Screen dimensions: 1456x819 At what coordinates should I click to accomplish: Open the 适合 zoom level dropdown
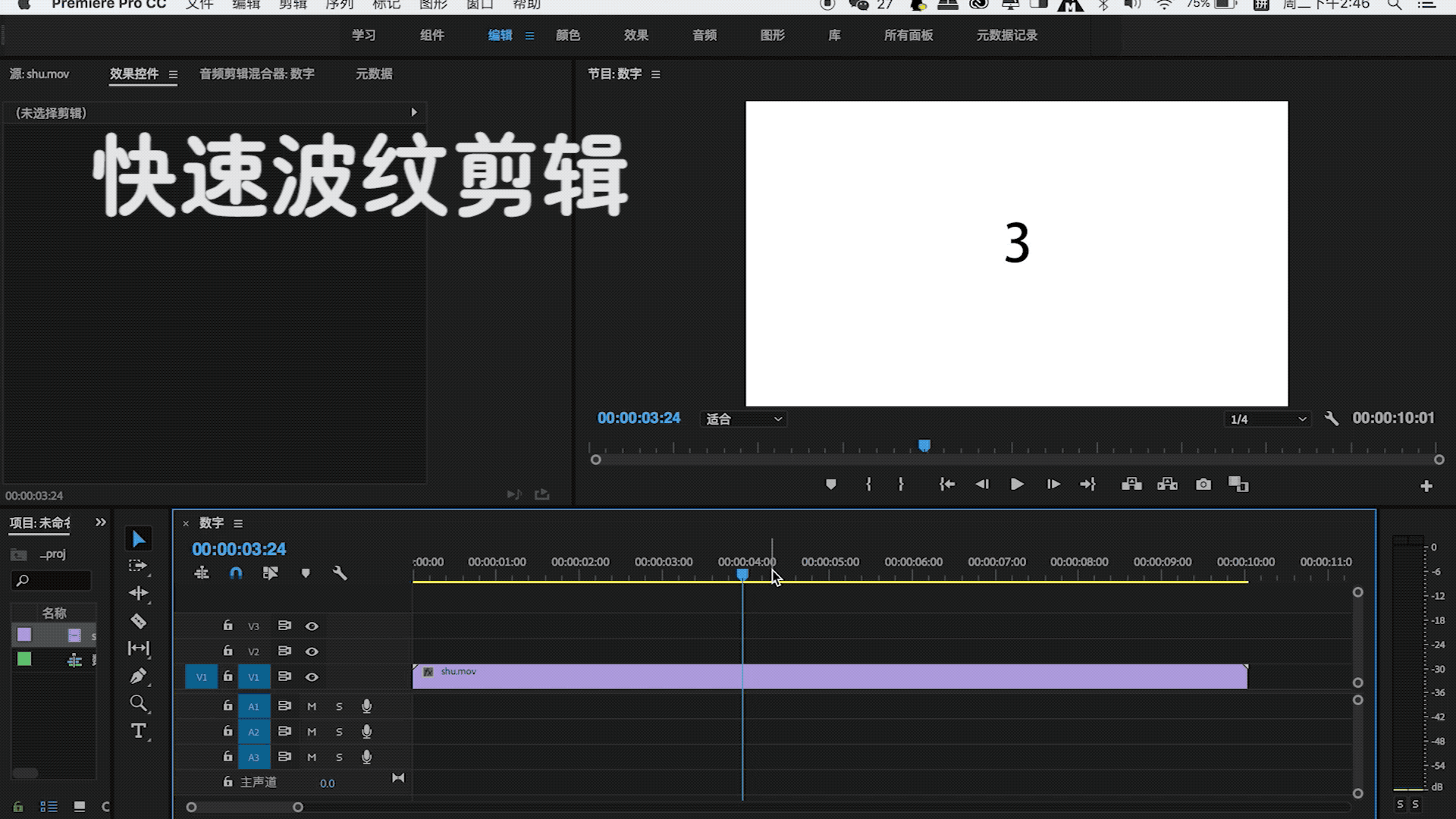742,419
